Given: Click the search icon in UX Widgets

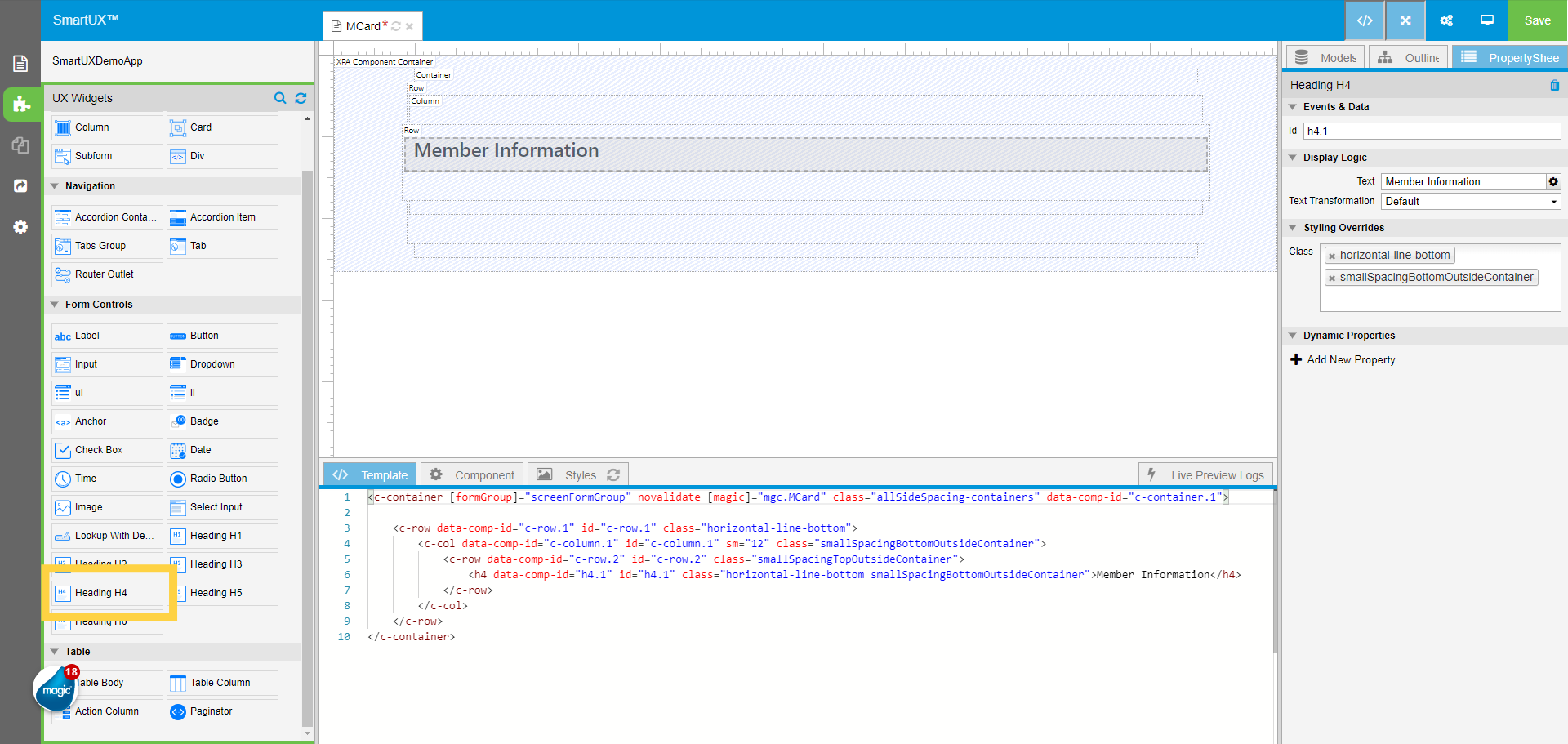Looking at the screenshot, I should (x=280, y=98).
